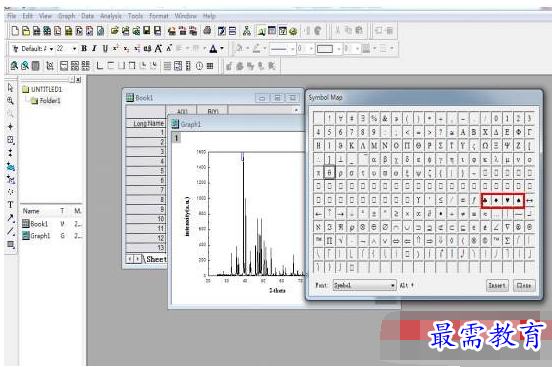
Task: Click the New Project icon in toolbar
Action: click(x=15, y=31)
